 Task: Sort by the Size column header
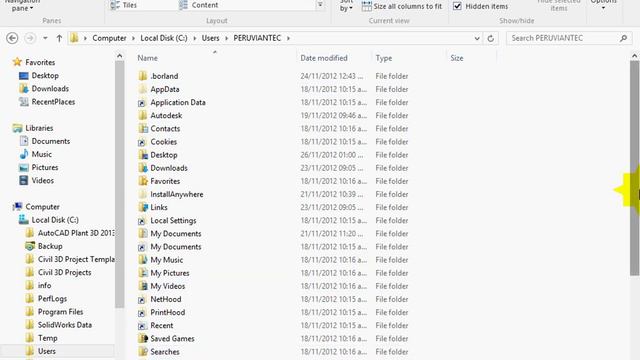tap(457, 58)
